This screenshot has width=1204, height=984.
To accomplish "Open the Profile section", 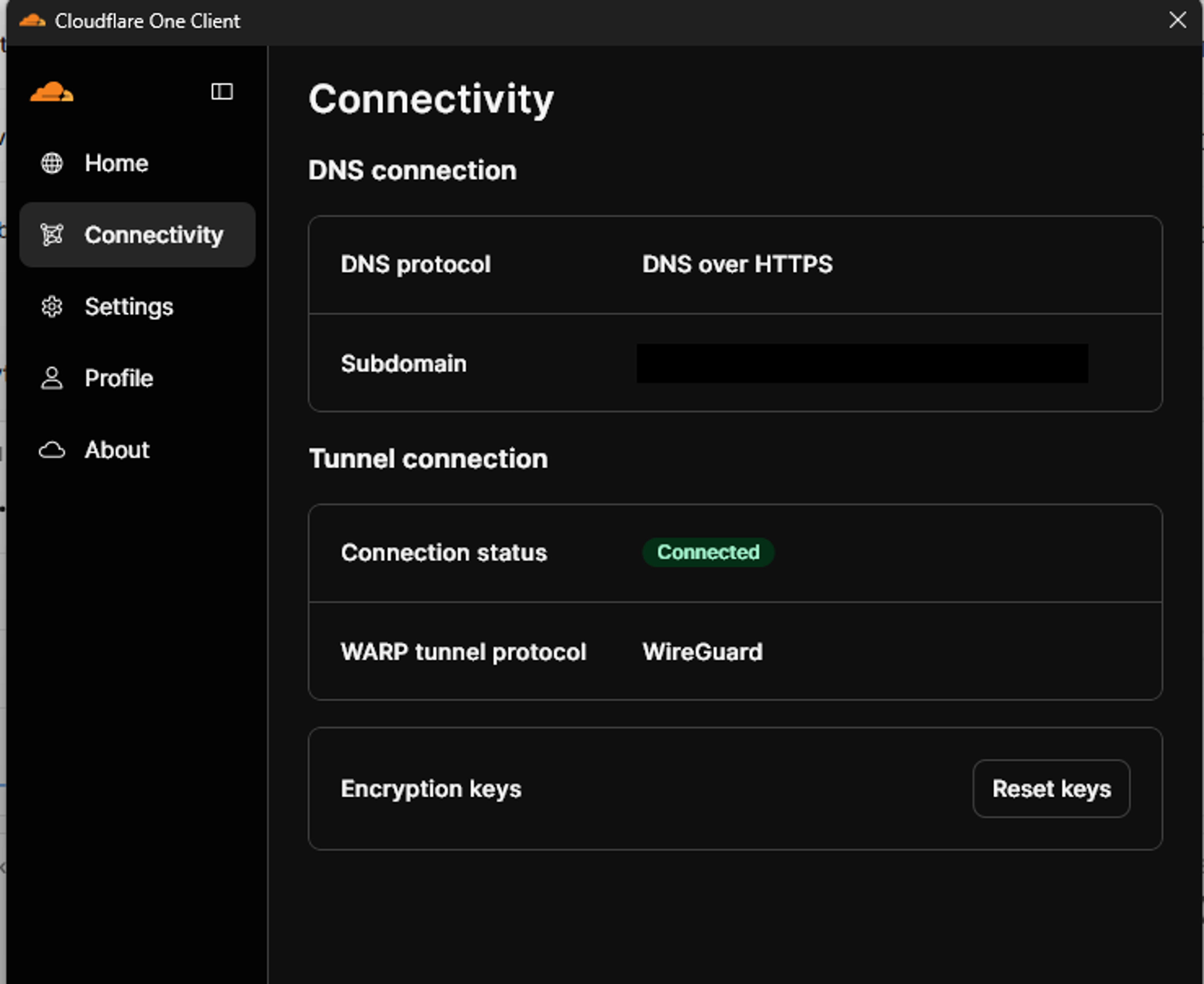I will click(x=137, y=378).
